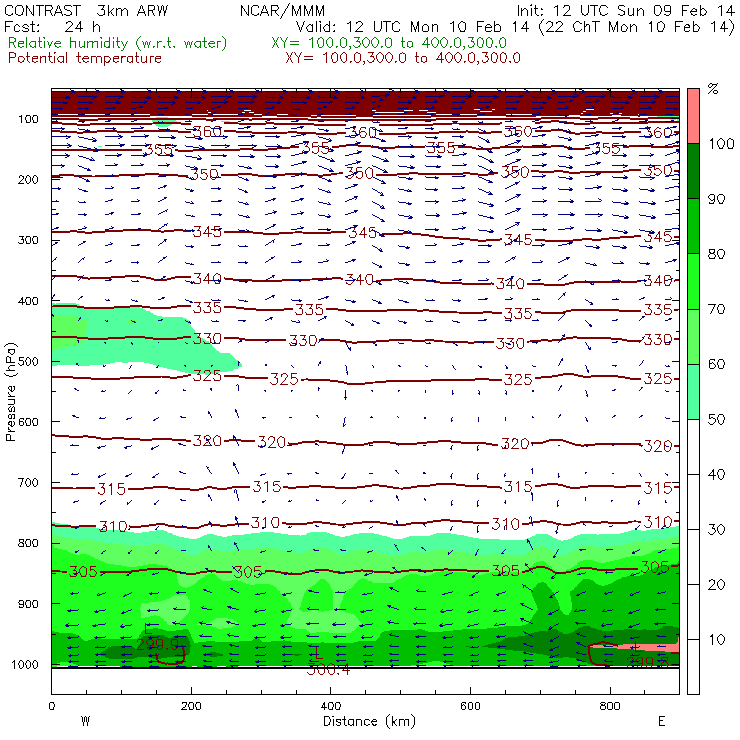The width and height of the screenshot is (740, 740).
Task: Click the 800 tick on the distance axis
Action: tap(610, 706)
